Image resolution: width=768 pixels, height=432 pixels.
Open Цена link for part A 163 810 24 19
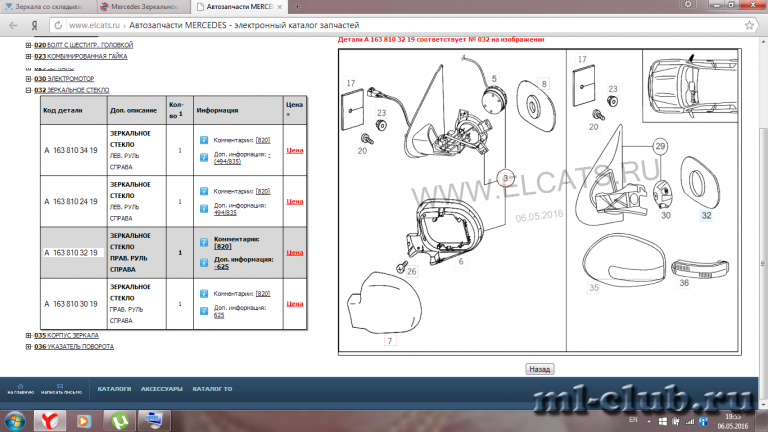[x=295, y=201]
